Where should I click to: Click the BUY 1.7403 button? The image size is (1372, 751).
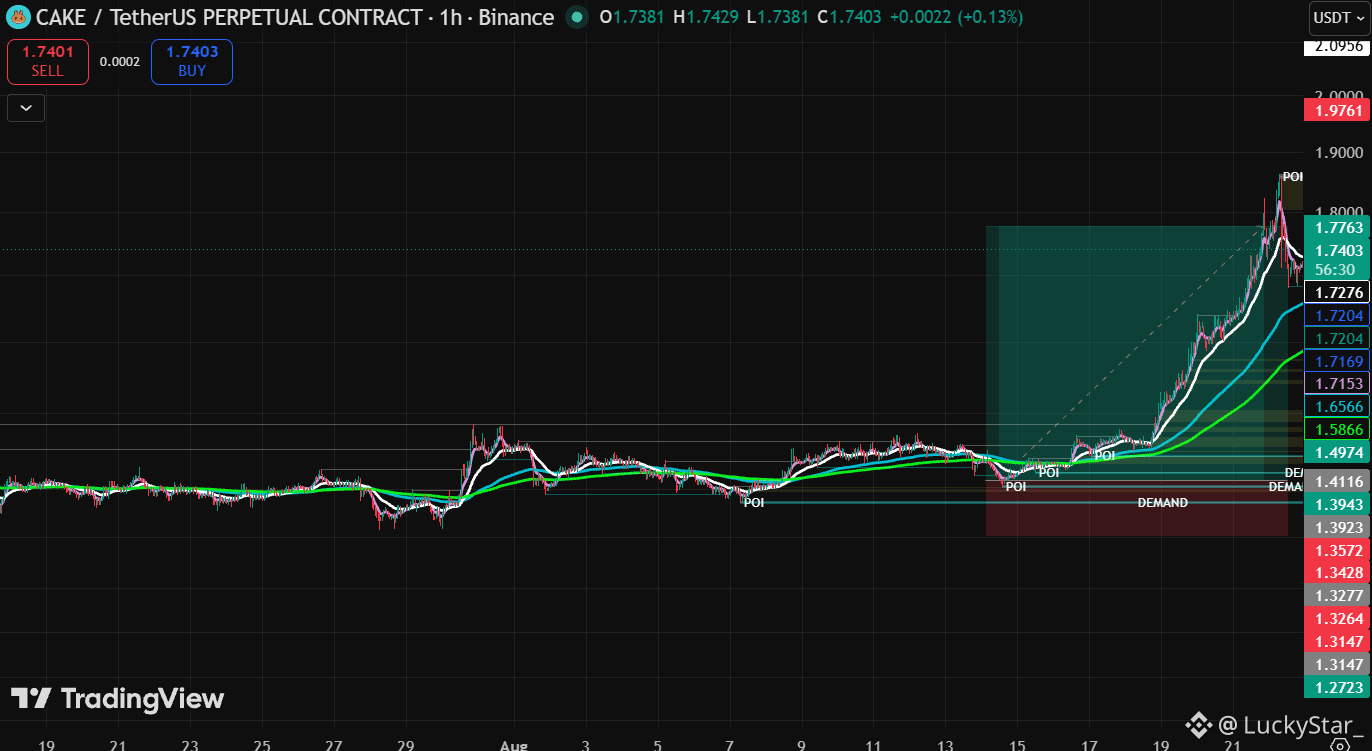click(192, 62)
